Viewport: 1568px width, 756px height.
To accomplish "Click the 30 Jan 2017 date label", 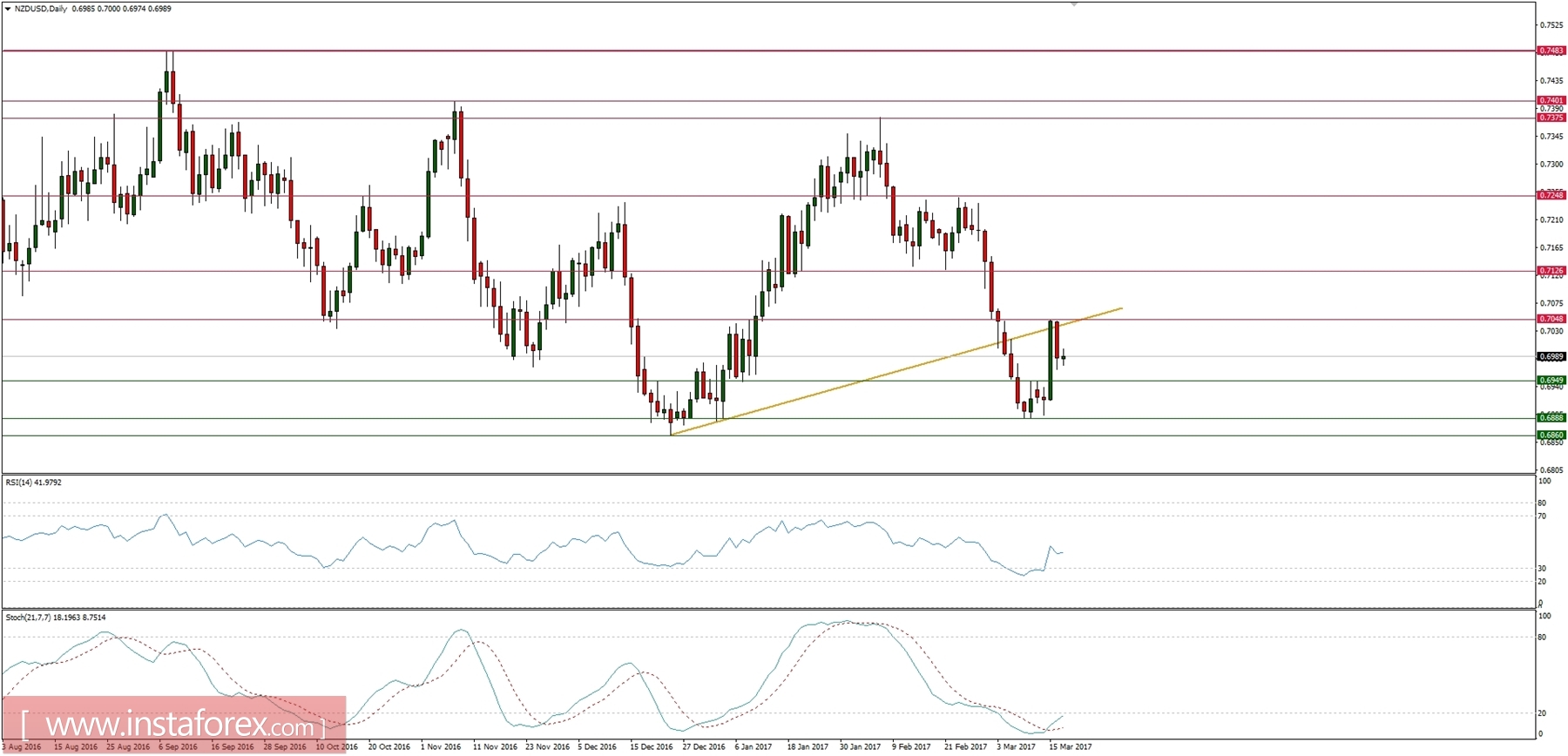I will click(x=860, y=747).
